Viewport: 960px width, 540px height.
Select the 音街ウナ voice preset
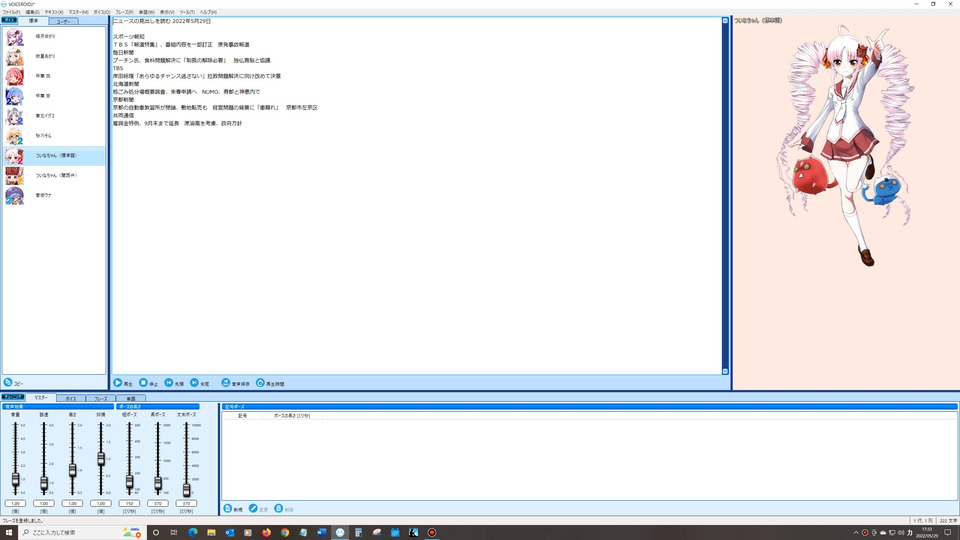pyautogui.click(x=54, y=195)
